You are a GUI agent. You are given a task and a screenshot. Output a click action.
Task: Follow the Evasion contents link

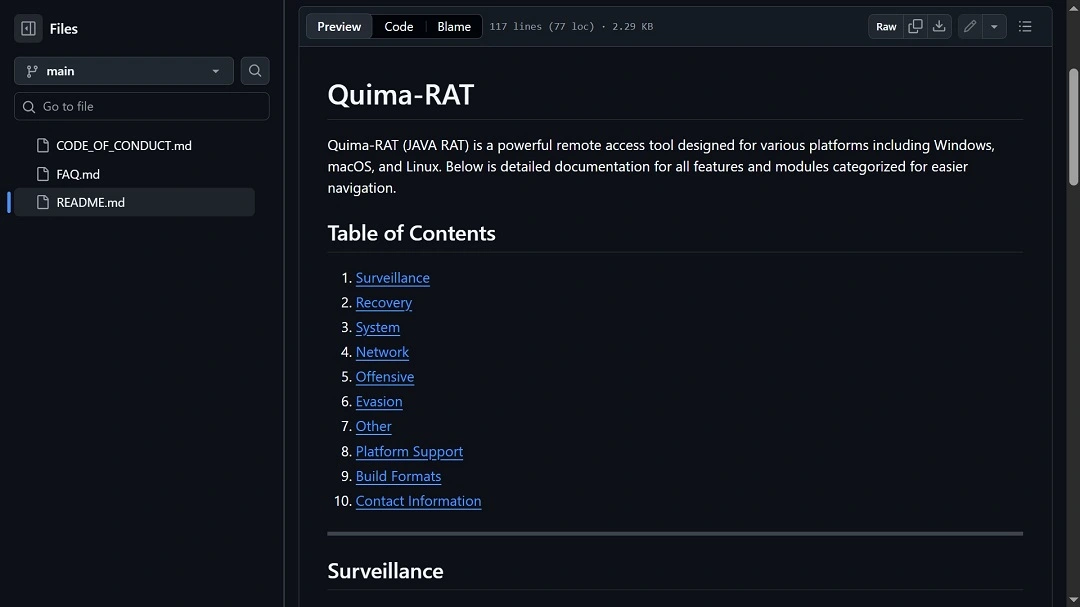[379, 402]
